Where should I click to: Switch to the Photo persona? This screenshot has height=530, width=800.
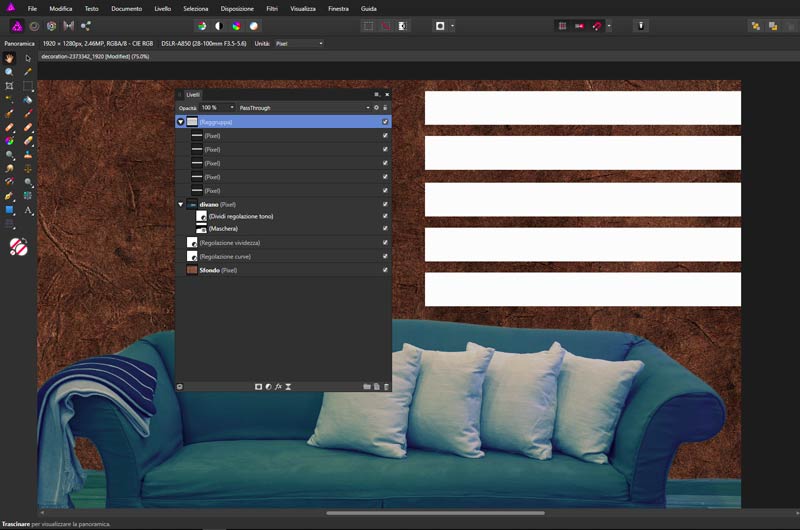17,26
